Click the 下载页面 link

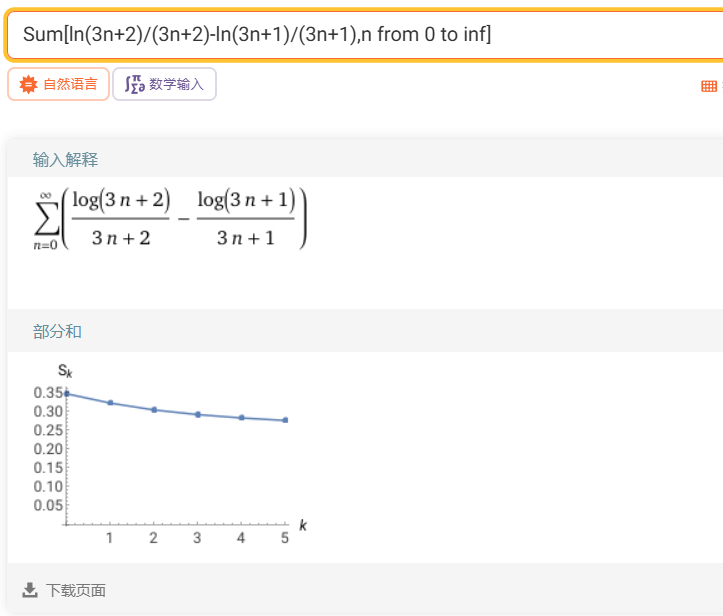76,590
